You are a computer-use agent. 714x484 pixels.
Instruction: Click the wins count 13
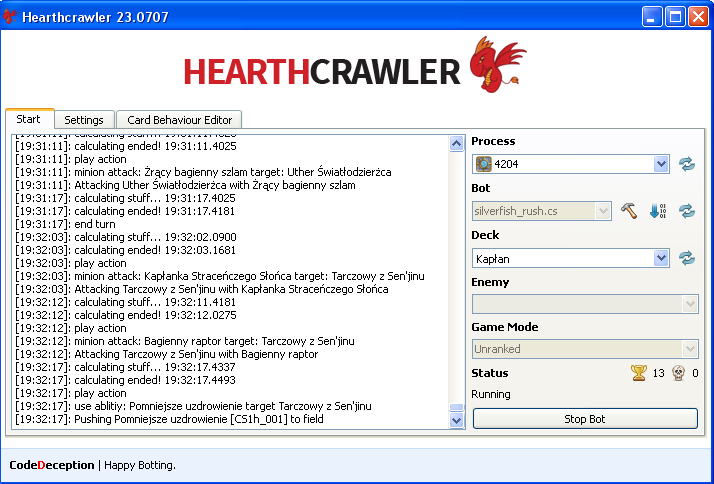click(x=658, y=373)
